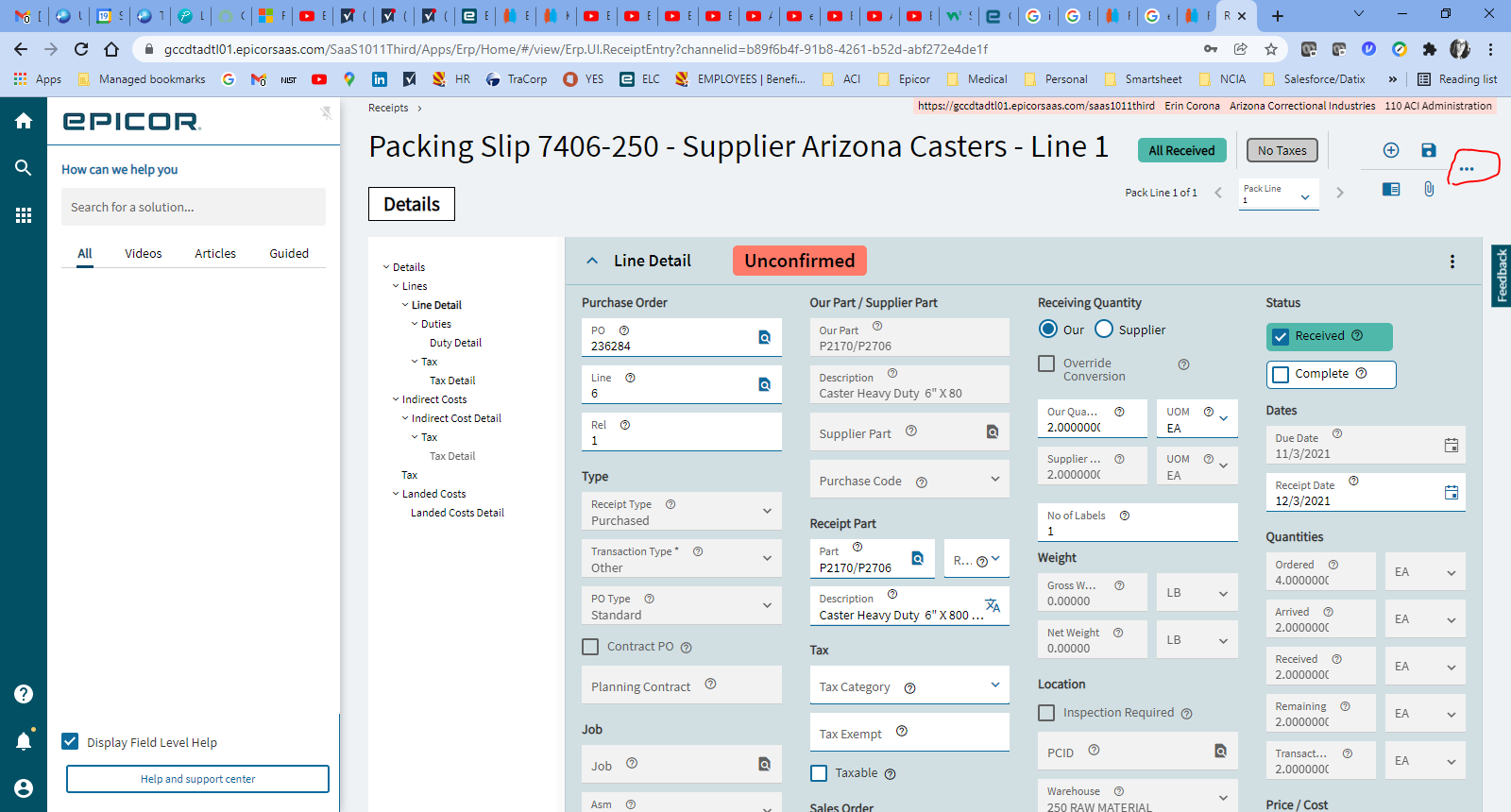Open the Due Date calendar picker
Viewport: 1511px width, 812px height.
coord(1452,445)
